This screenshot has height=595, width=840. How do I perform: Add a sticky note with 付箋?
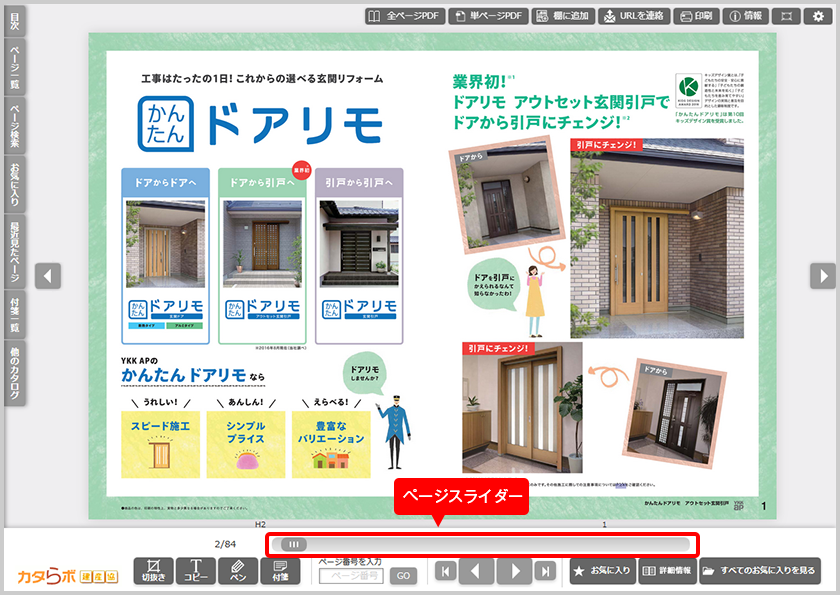(280, 571)
